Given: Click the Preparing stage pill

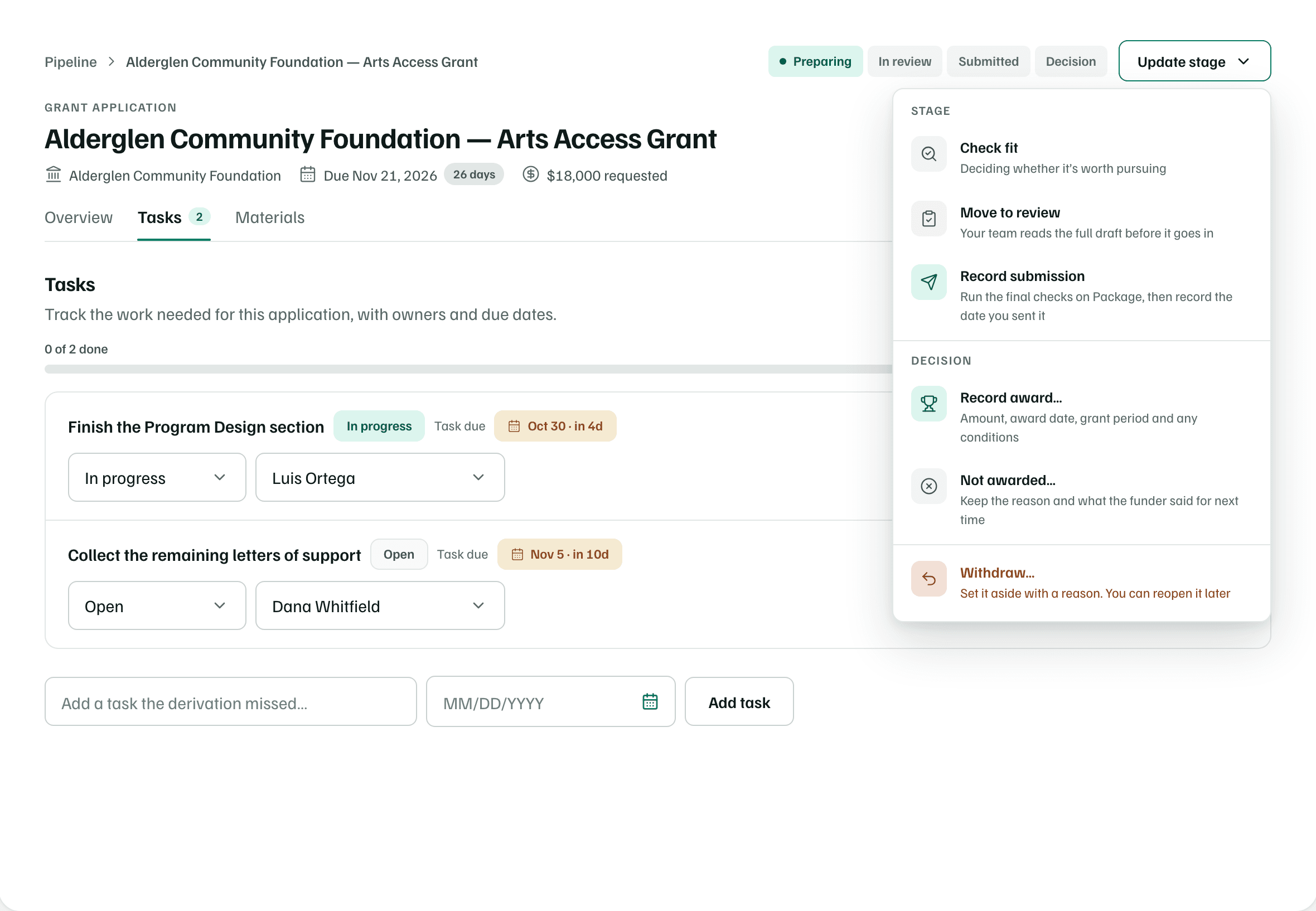Looking at the screenshot, I should pyautogui.click(x=815, y=61).
